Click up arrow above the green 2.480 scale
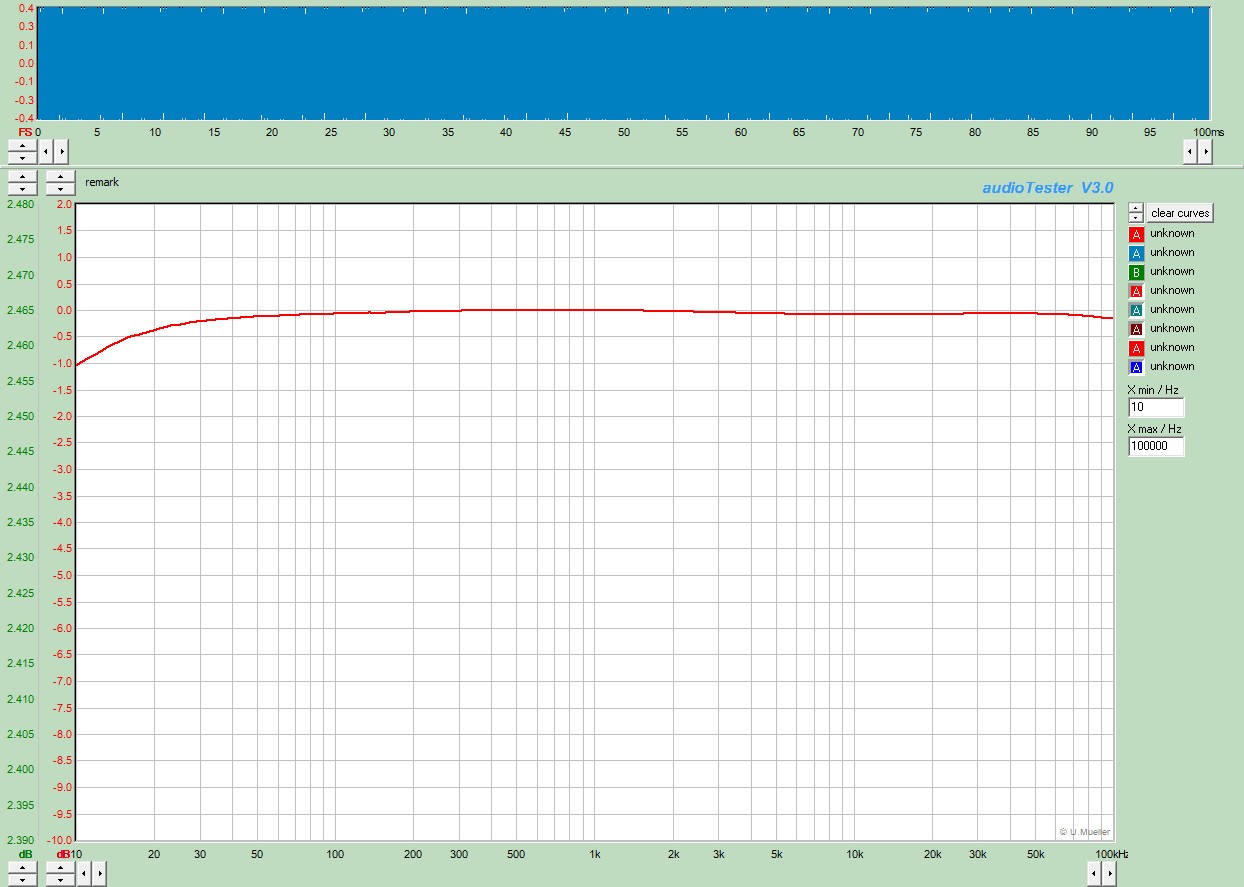 (22, 177)
